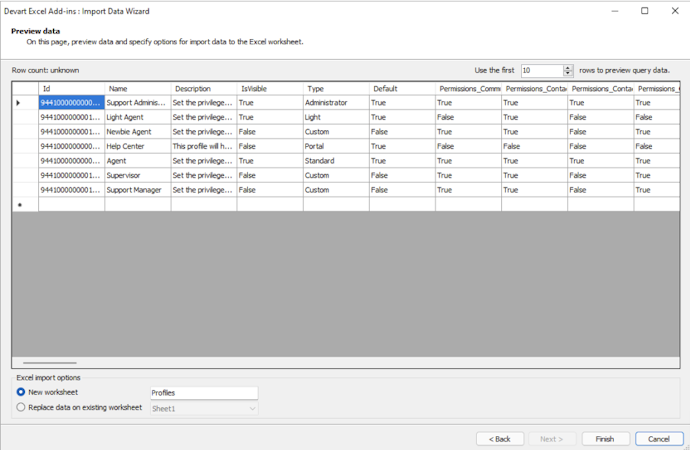Select the Type column header

336,88
